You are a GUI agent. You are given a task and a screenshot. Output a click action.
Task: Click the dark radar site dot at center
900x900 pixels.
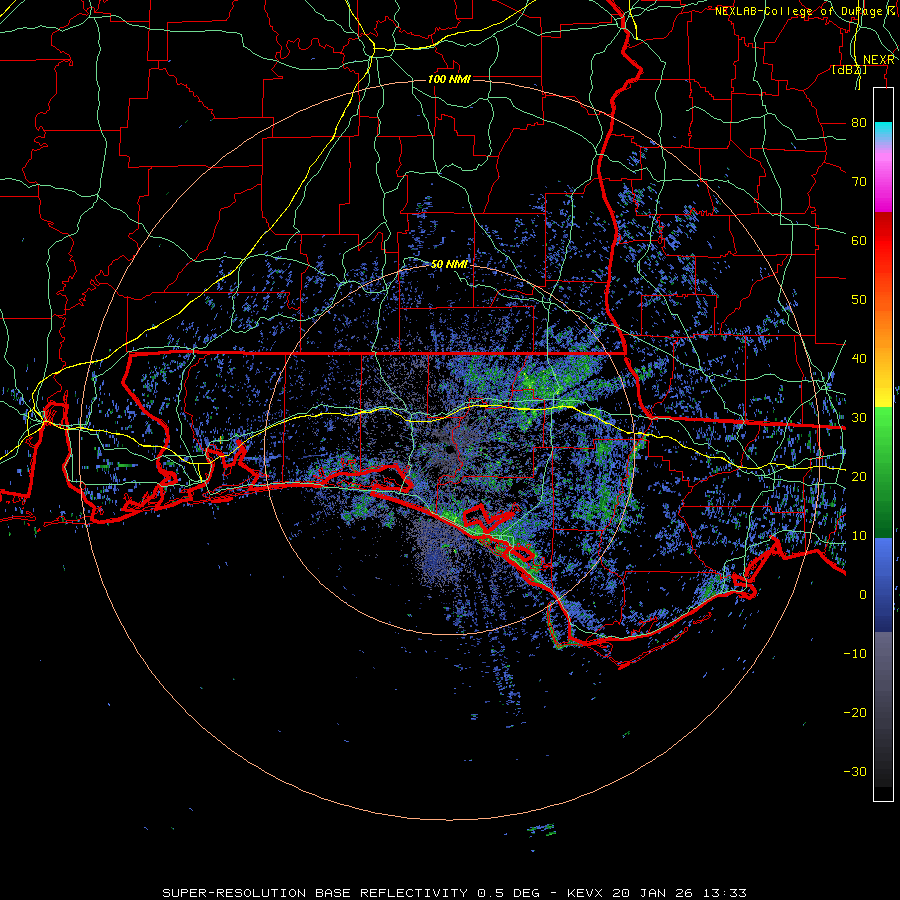[x=450, y=450]
